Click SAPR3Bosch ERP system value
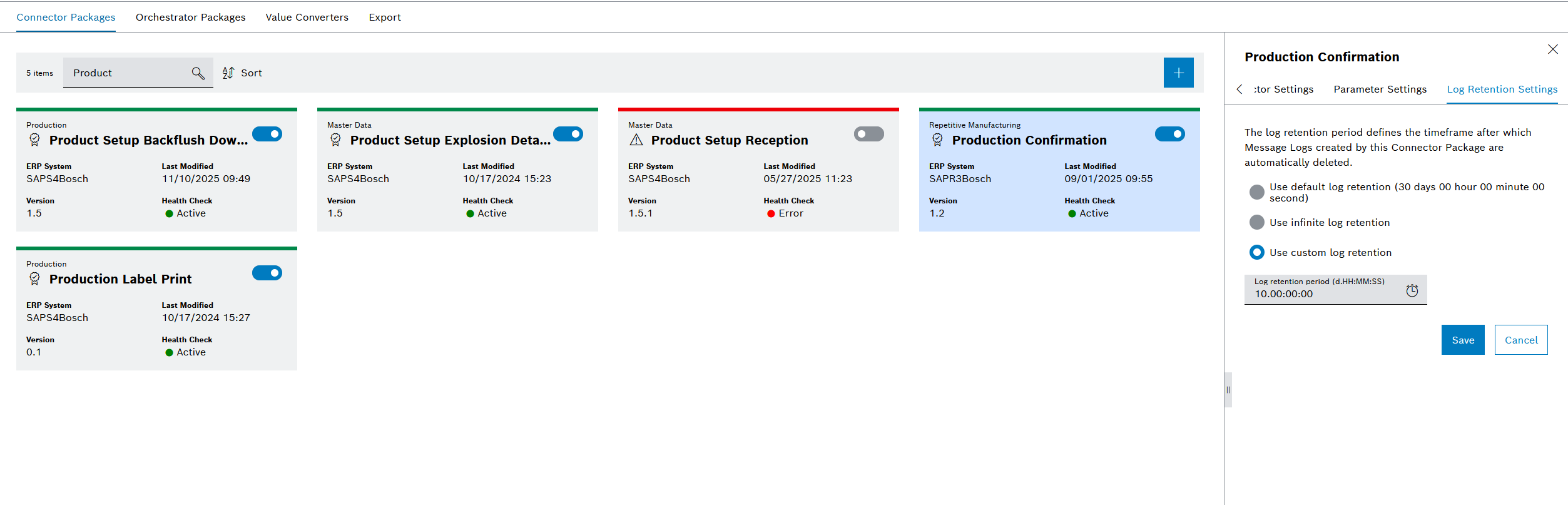 960,179
